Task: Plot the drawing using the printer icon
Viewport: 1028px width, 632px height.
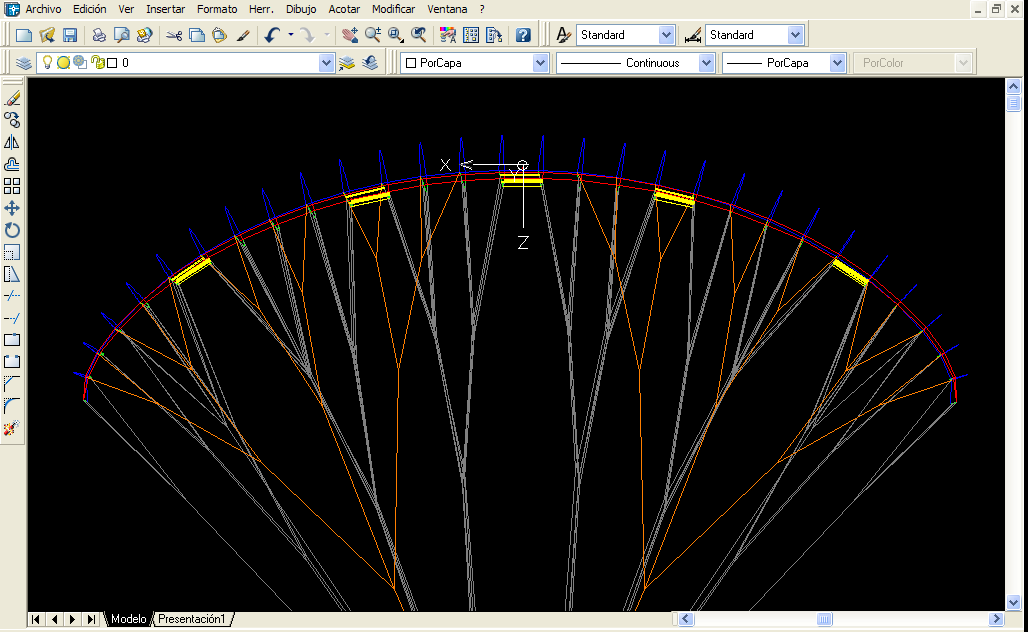Action: point(99,35)
